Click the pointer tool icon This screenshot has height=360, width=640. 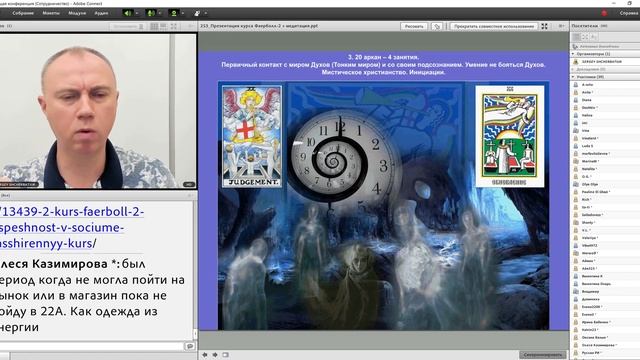coord(437,26)
